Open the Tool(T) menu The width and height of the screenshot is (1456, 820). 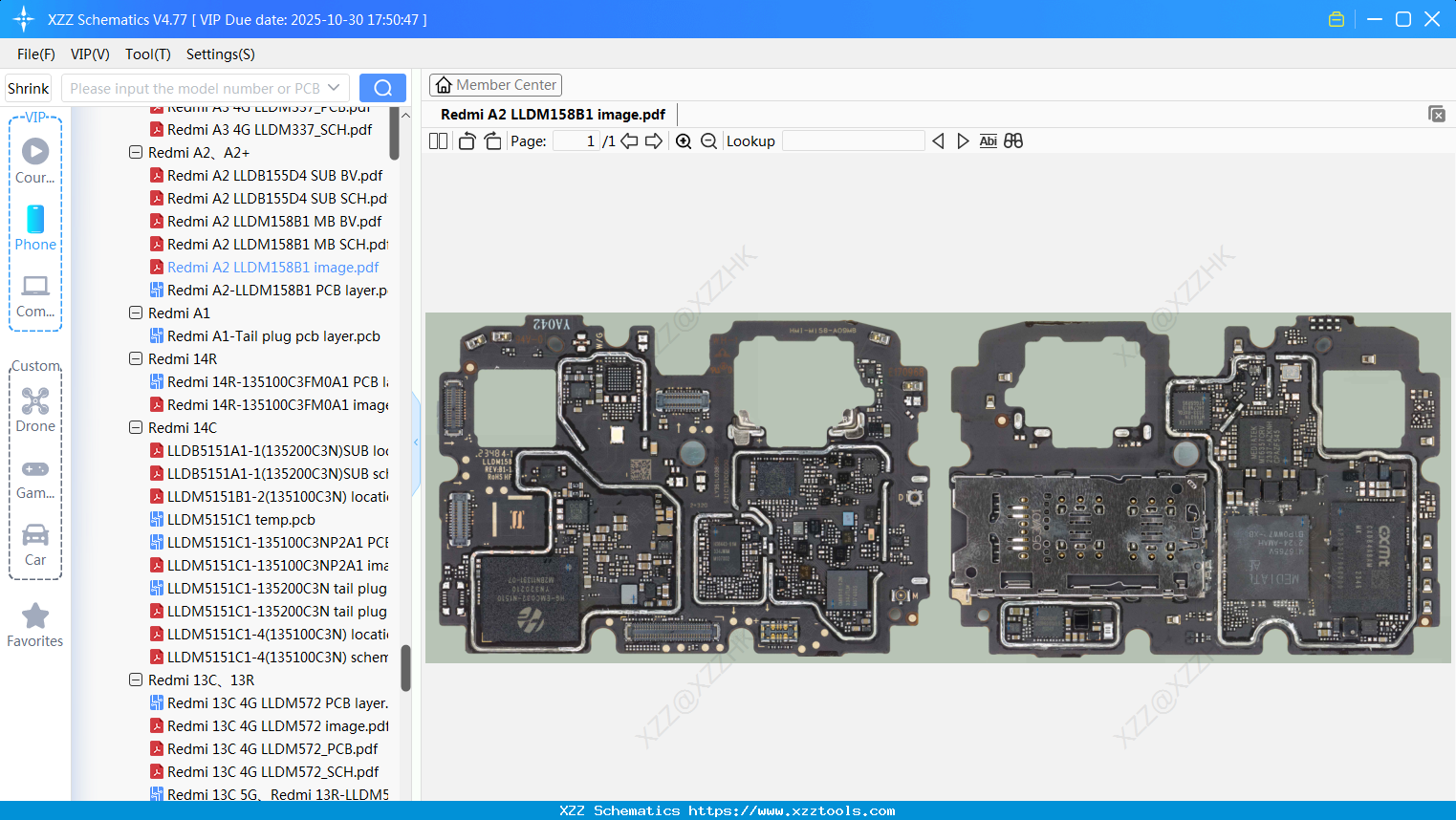pyautogui.click(x=147, y=54)
